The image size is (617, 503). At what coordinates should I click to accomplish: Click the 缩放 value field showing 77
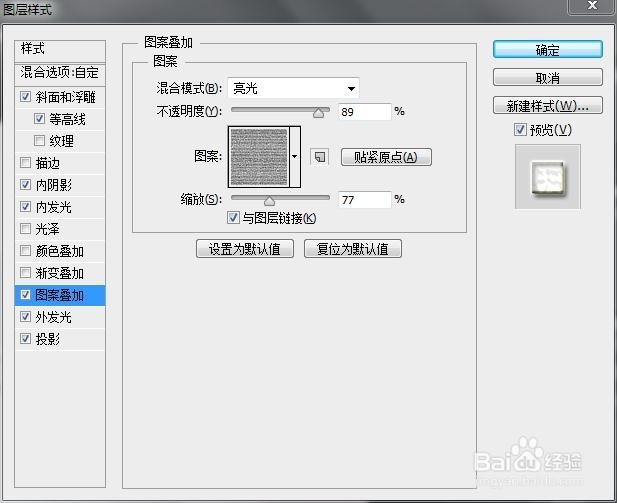pos(364,200)
